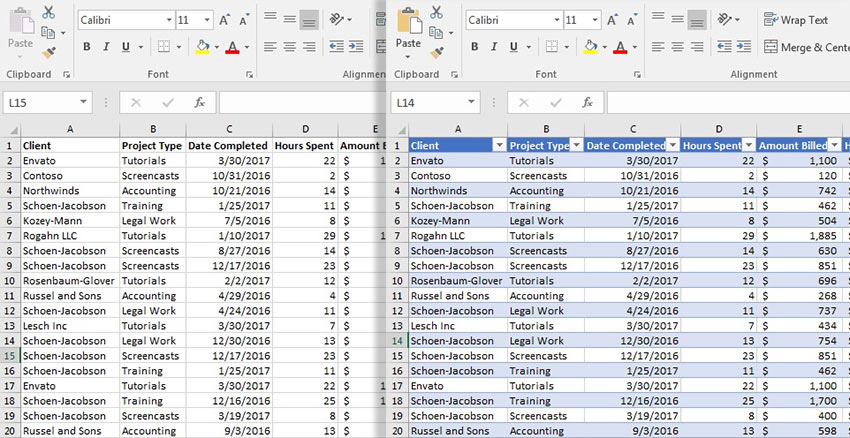Open Date Completed column filter dropdown

click(673, 145)
